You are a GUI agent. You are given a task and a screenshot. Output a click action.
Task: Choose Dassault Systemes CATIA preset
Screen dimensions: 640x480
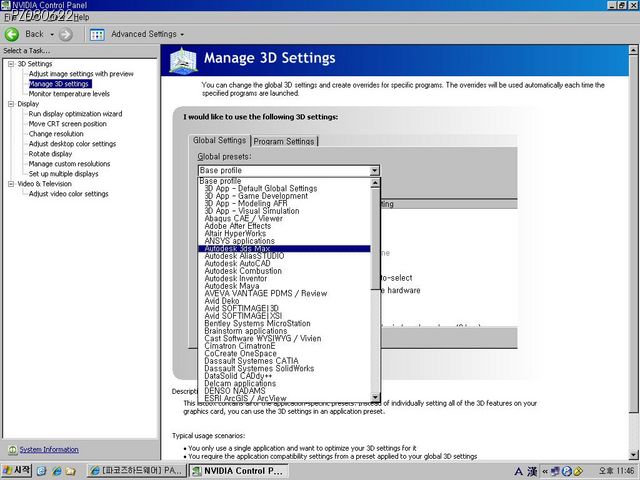point(284,361)
